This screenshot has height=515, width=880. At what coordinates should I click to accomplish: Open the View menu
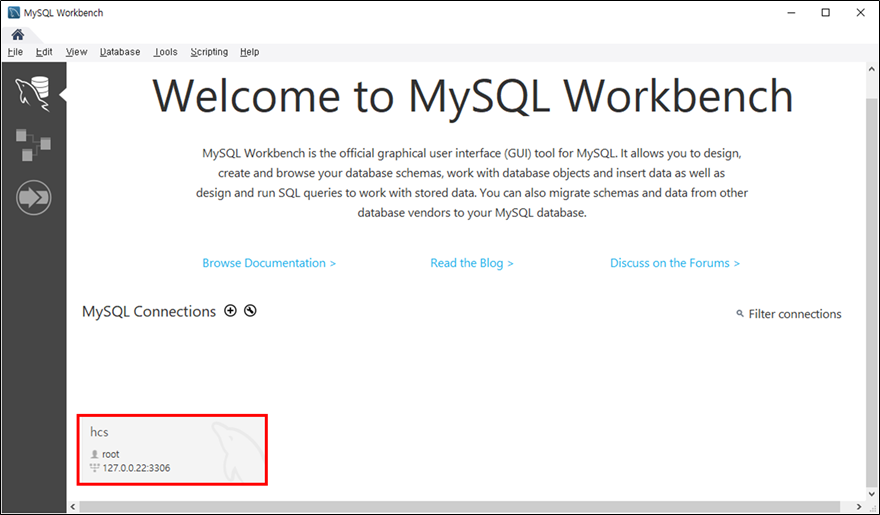pyautogui.click(x=76, y=52)
